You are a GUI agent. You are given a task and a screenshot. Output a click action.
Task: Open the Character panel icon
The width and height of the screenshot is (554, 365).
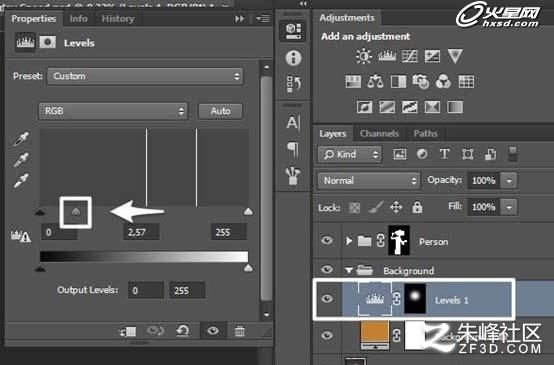click(x=293, y=123)
